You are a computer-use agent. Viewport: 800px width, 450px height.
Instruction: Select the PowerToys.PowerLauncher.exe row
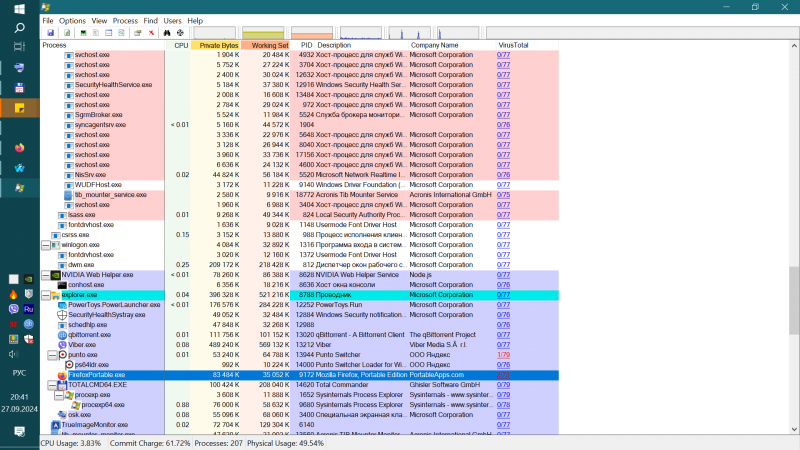299,305
